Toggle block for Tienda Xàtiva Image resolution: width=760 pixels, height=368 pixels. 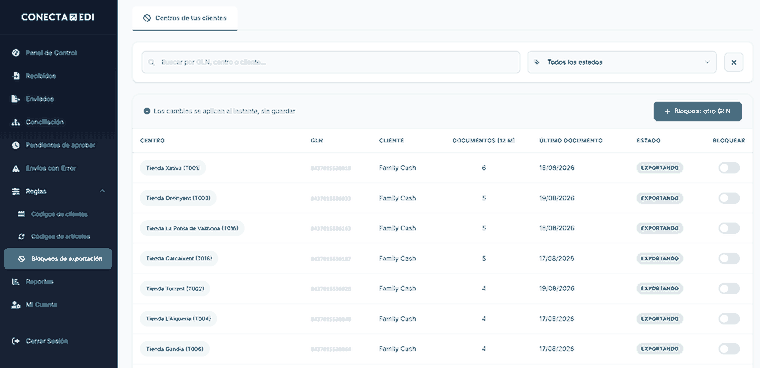(x=729, y=168)
